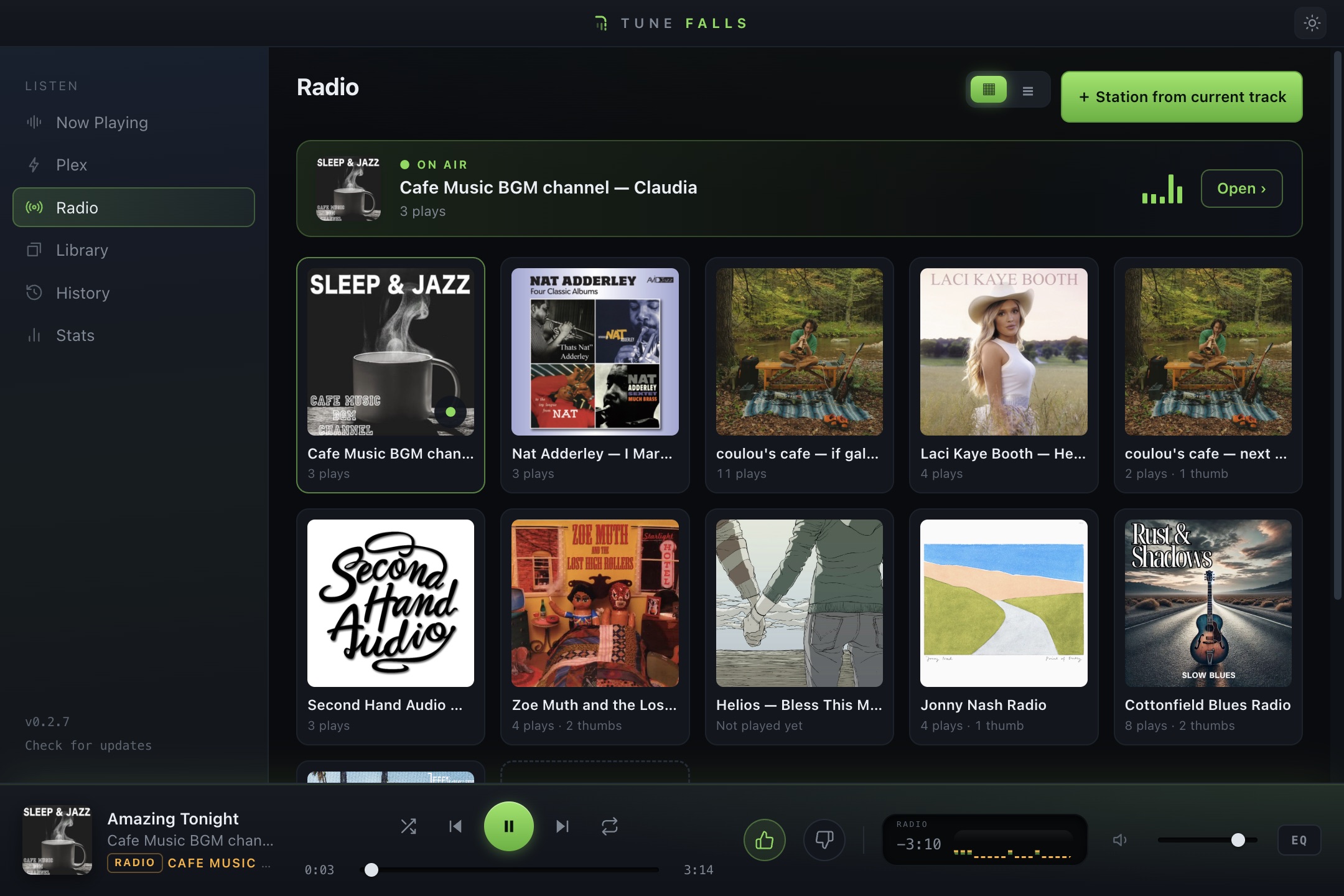Open Jonny Nash Radio station
Image resolution: width=1344 pixels, height=896 pixels.
click(x=1004, y=627)
